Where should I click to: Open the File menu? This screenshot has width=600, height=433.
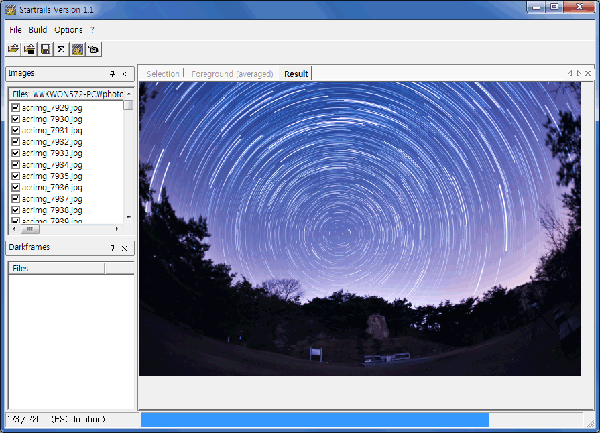[15, 30]
